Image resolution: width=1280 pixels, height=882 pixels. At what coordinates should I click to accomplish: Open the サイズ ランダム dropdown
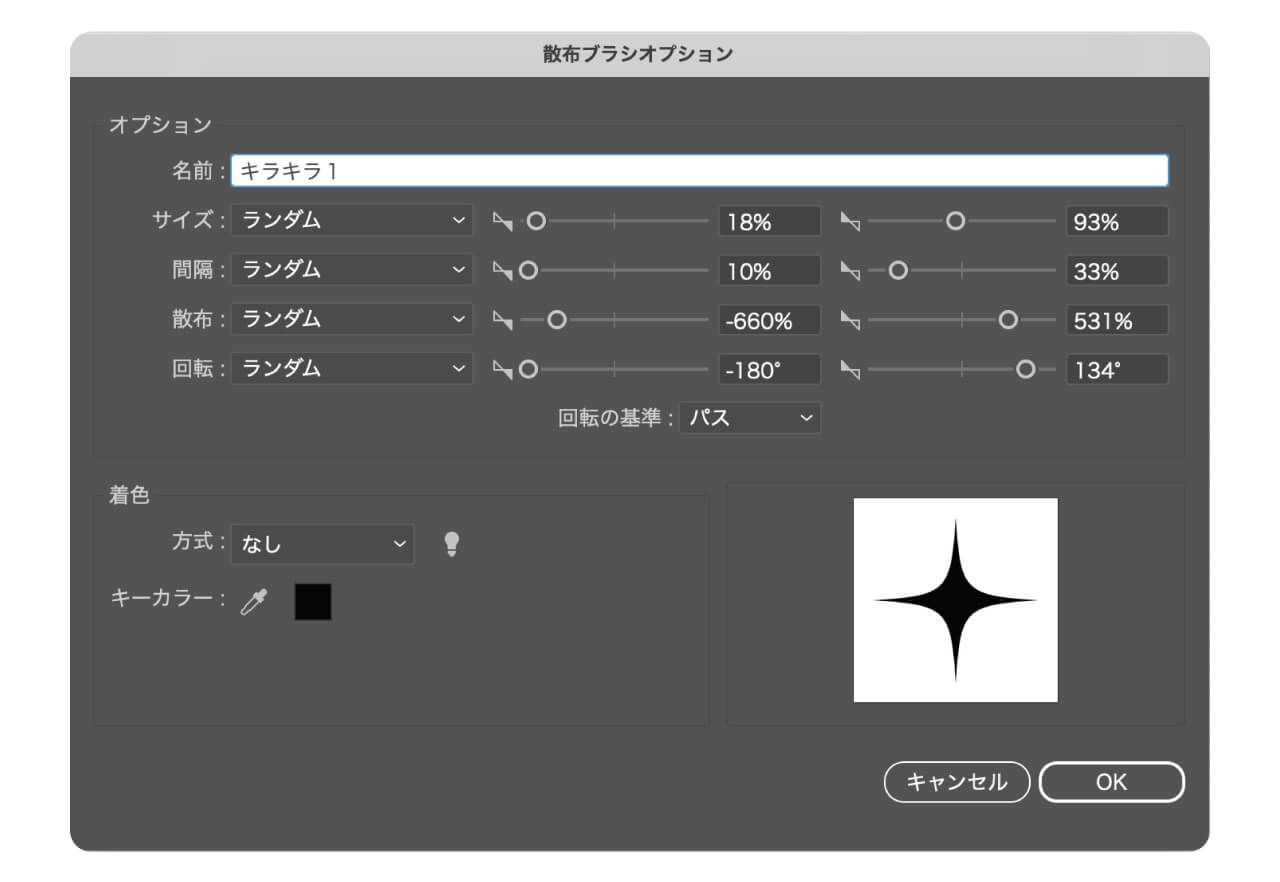(x=351, y=221)
